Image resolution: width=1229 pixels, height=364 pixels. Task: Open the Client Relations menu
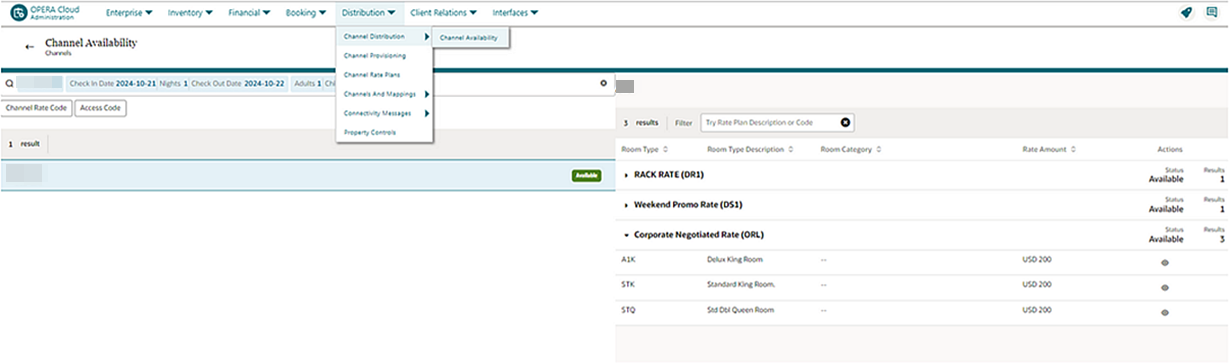tap(444, 13)
